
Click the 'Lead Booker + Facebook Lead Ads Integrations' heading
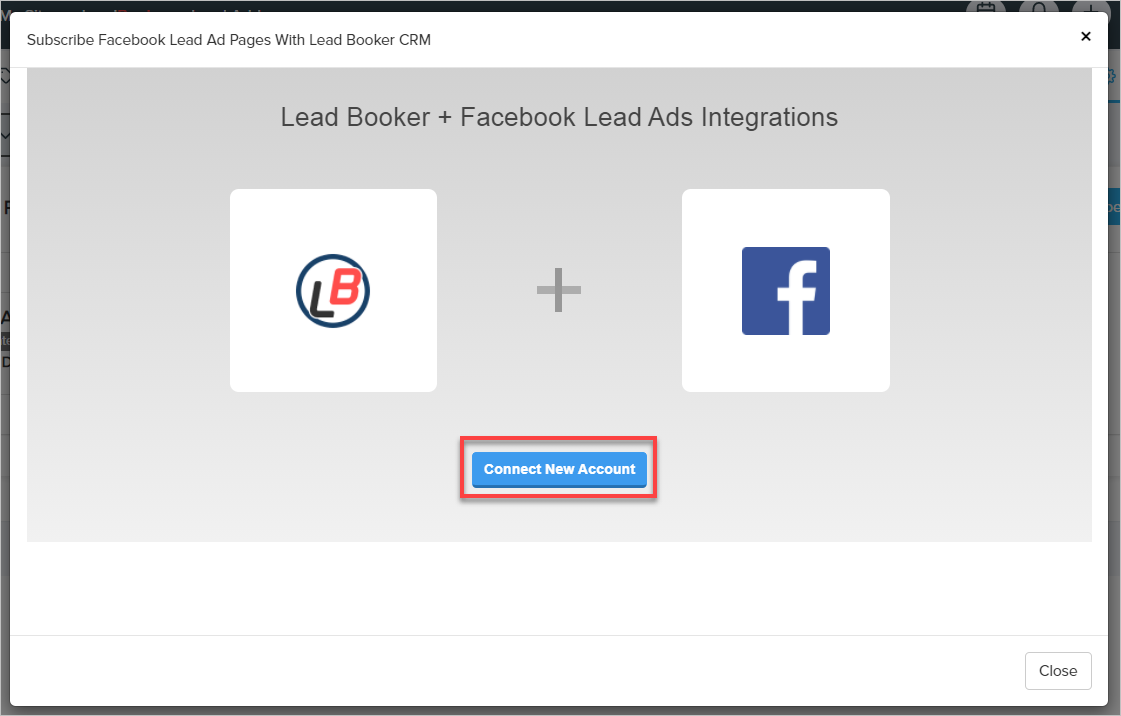click(x=559, y=117)
